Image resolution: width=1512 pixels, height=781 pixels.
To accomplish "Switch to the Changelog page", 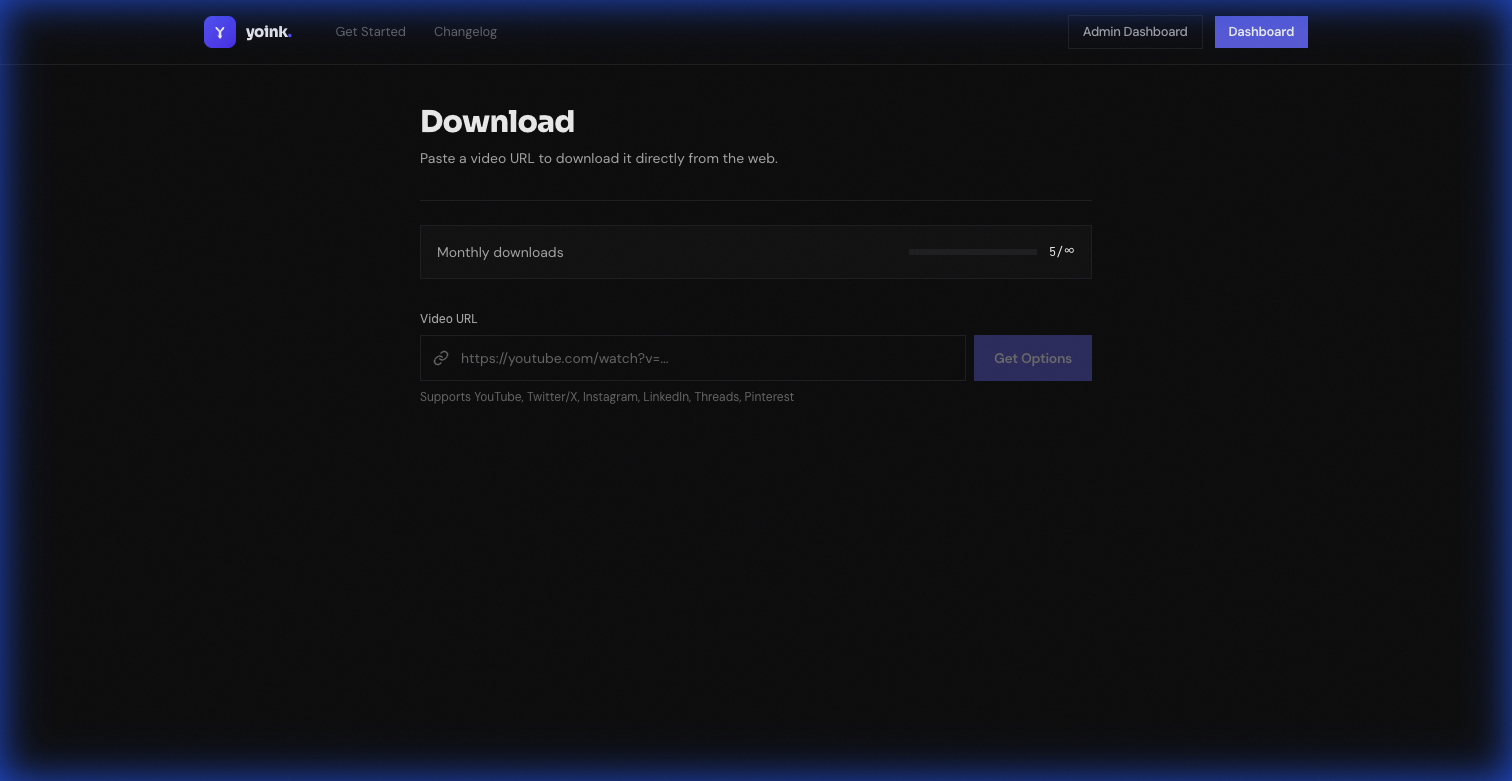I will (465, 31).
